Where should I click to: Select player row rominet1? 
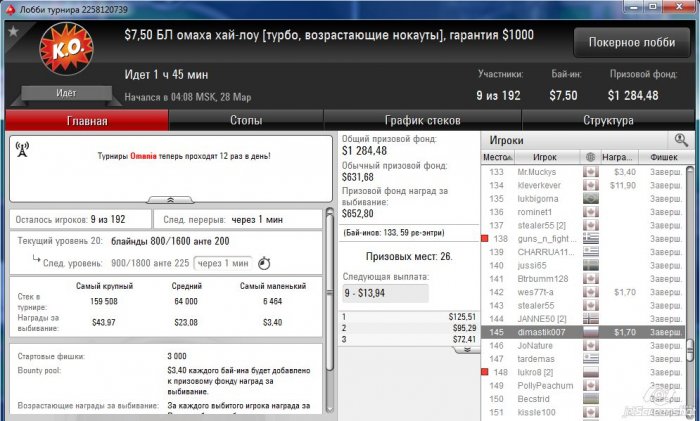(582, 212)
